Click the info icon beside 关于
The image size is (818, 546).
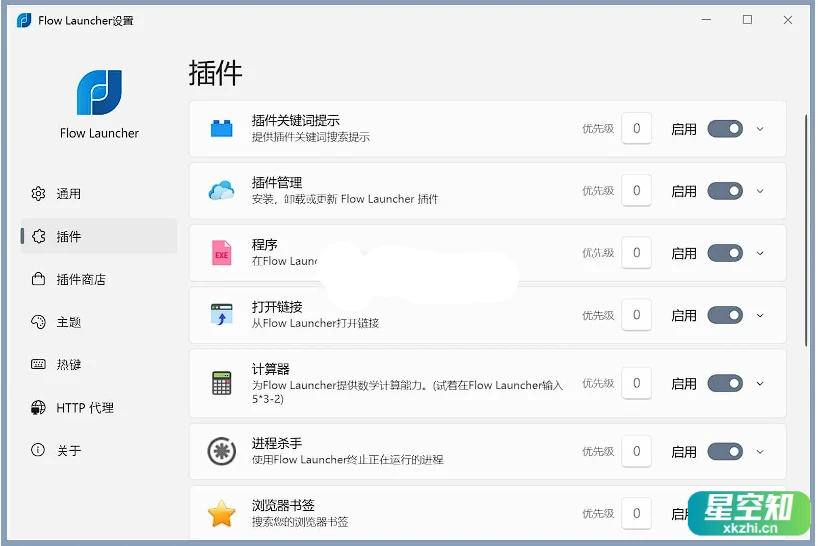[x=38, y=450]
